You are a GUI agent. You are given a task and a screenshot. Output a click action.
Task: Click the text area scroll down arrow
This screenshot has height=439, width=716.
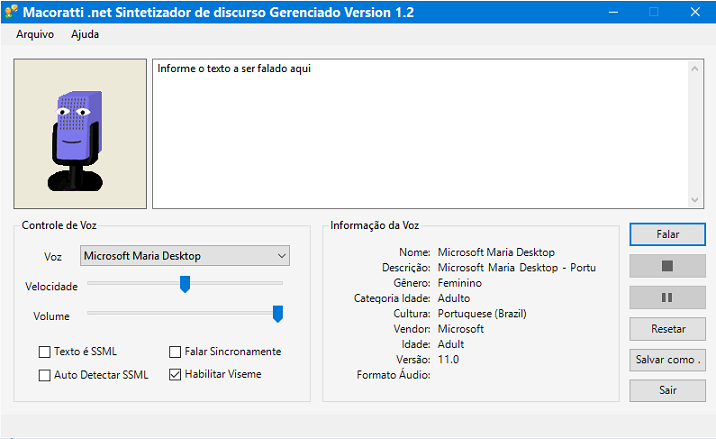coord(695,200)
